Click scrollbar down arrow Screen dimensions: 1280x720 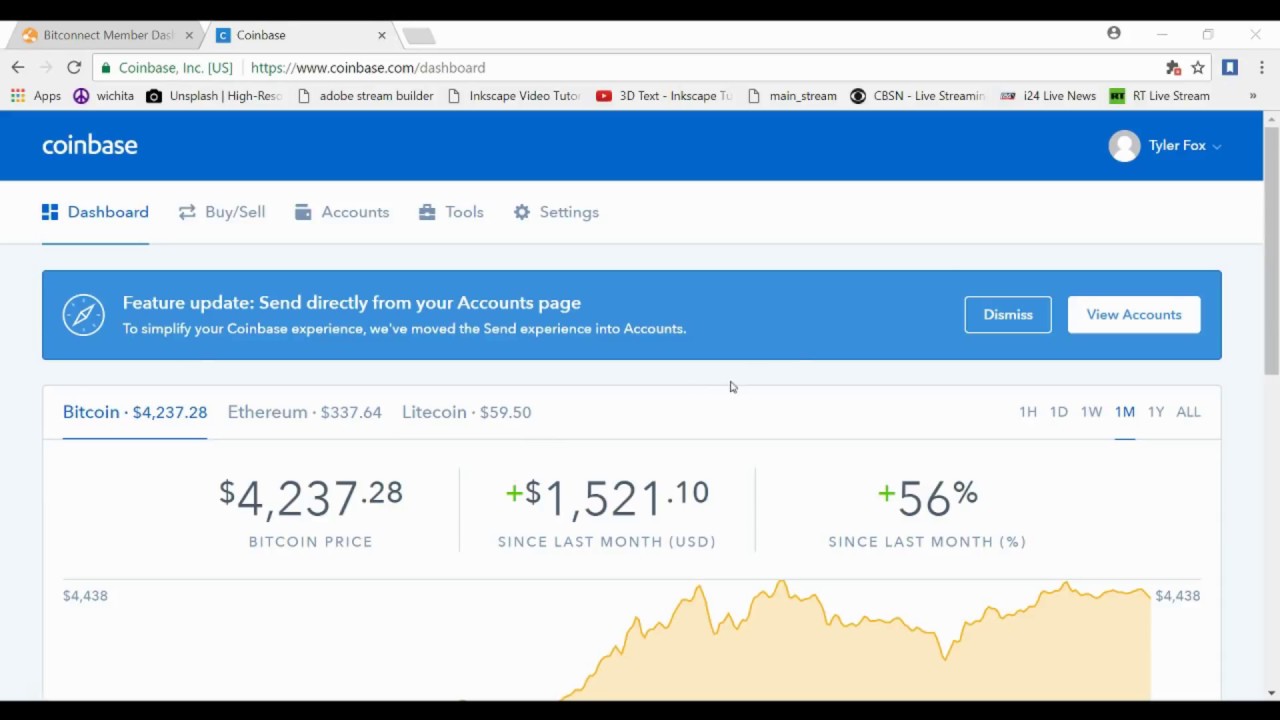(1271, 693)
